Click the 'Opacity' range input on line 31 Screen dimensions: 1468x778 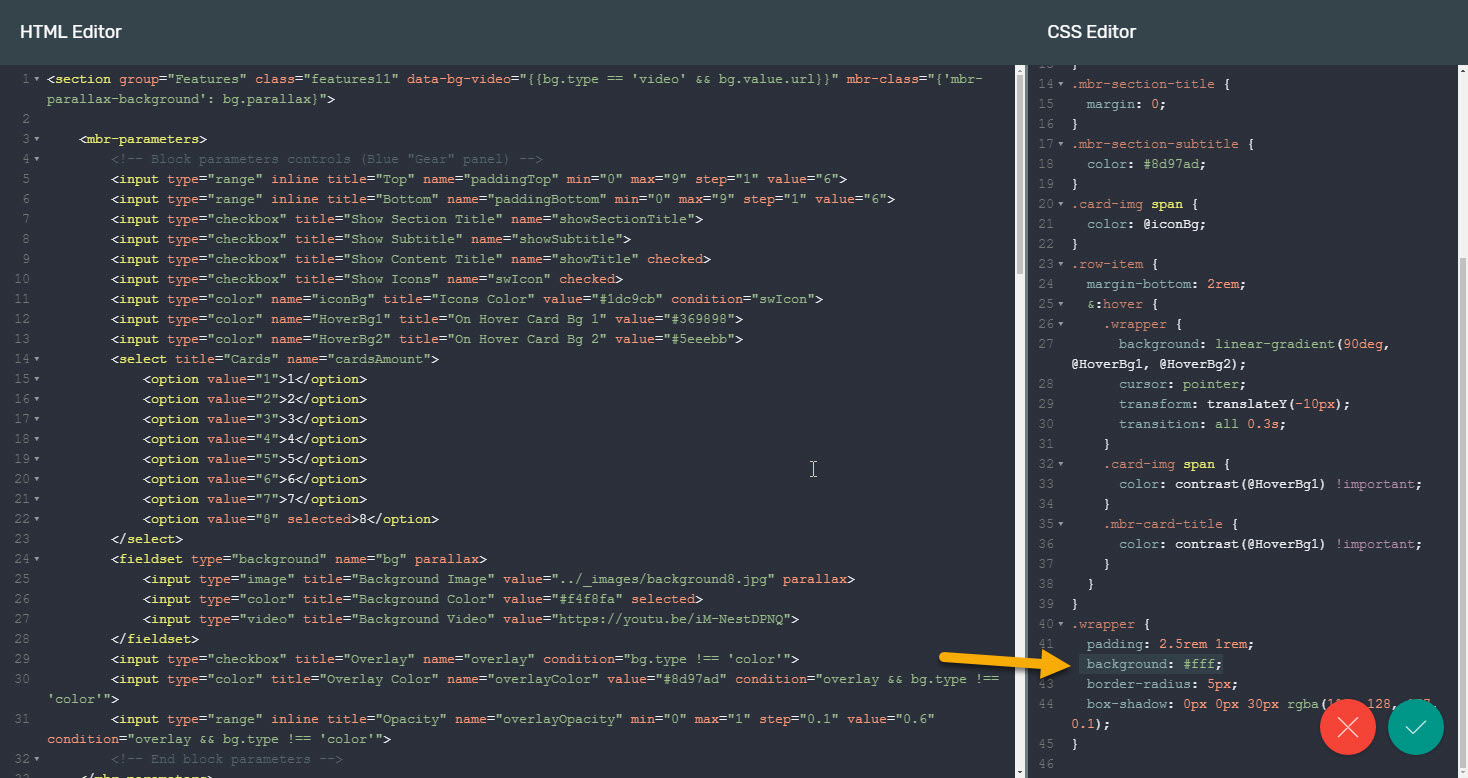pos(491,729)
